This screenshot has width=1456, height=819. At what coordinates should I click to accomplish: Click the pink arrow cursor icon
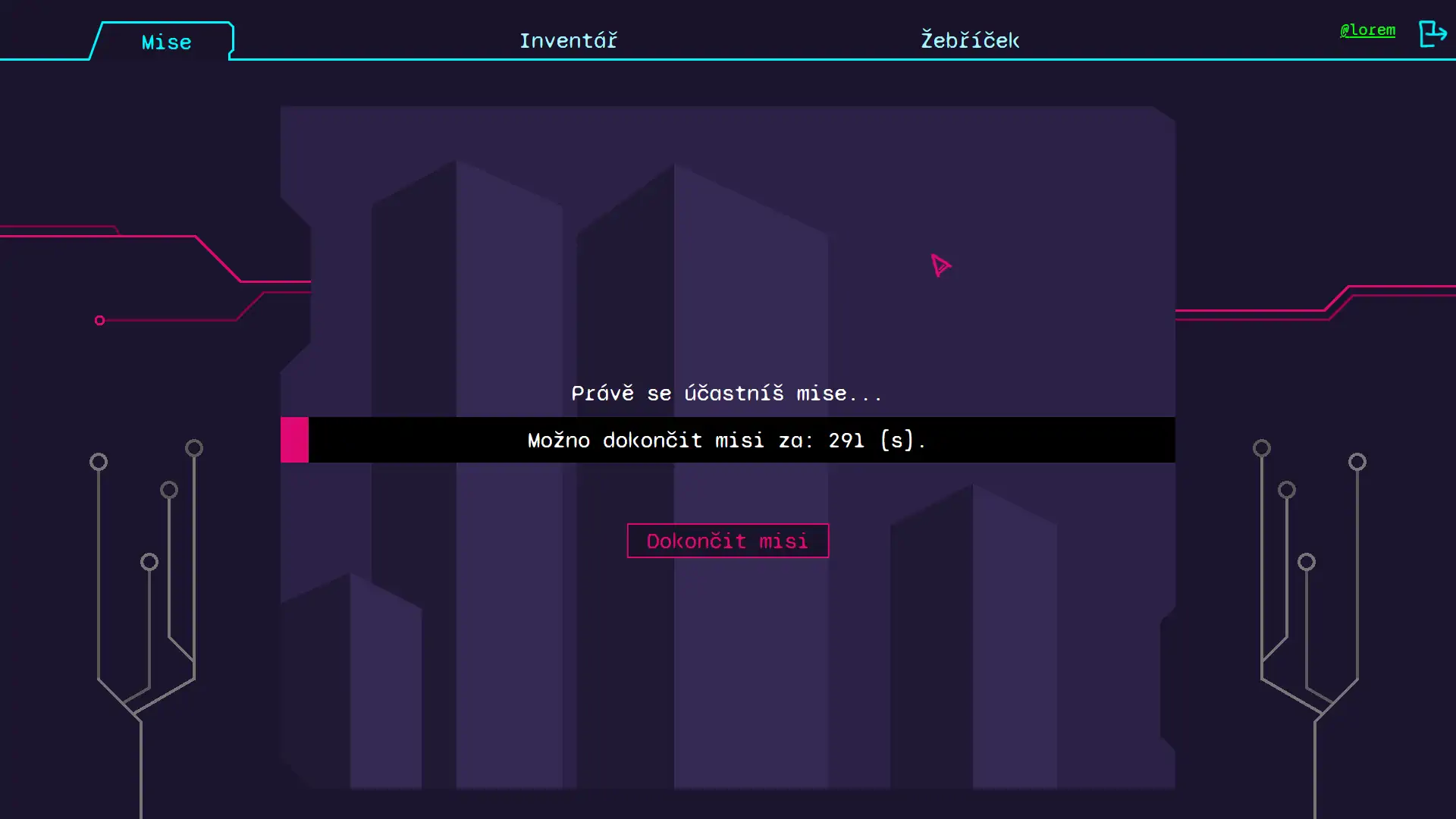940,265
